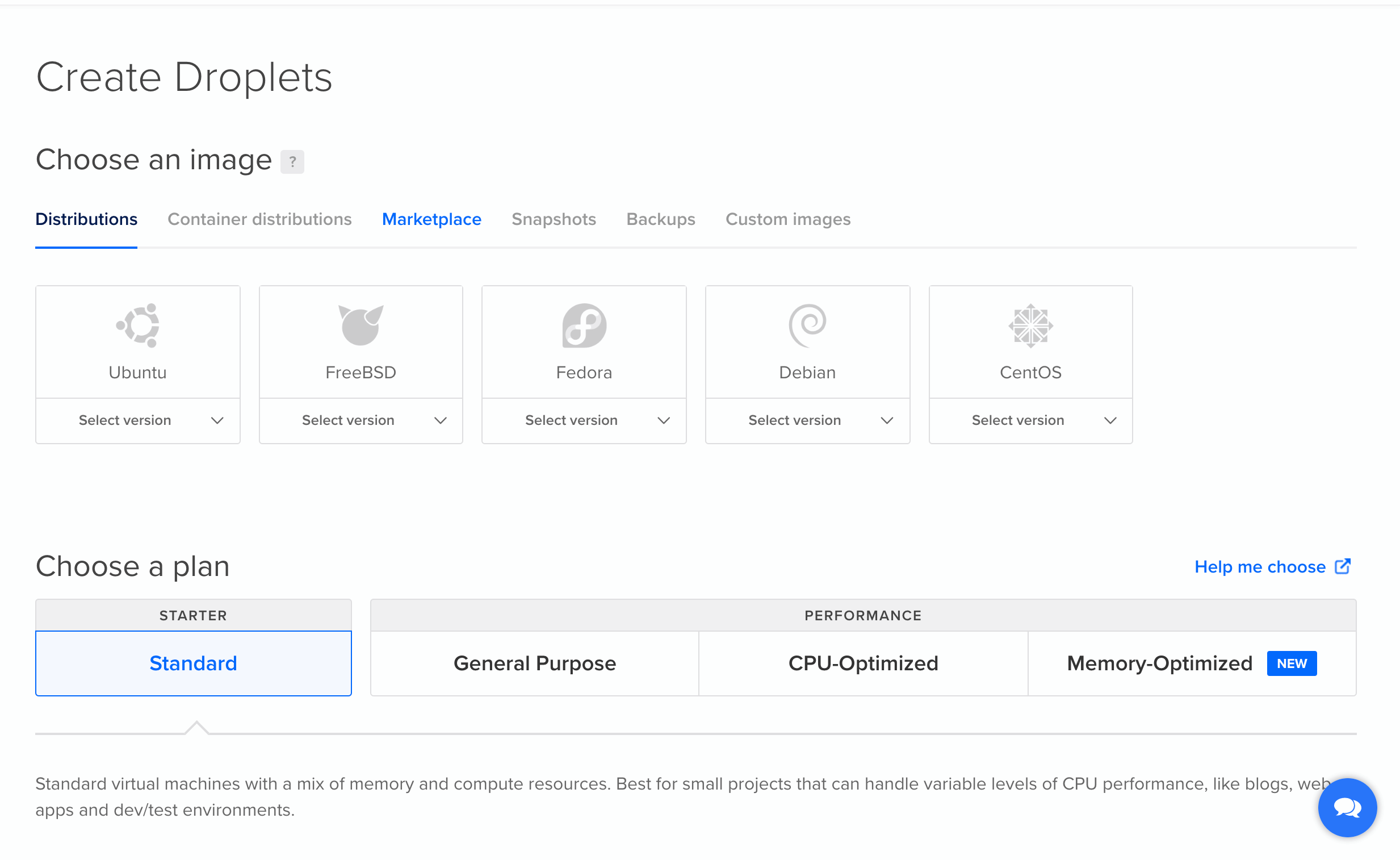This screenshot has width=1400, height=860.
Task: Select the CentOS logo icon
Action: point(1030,325)
